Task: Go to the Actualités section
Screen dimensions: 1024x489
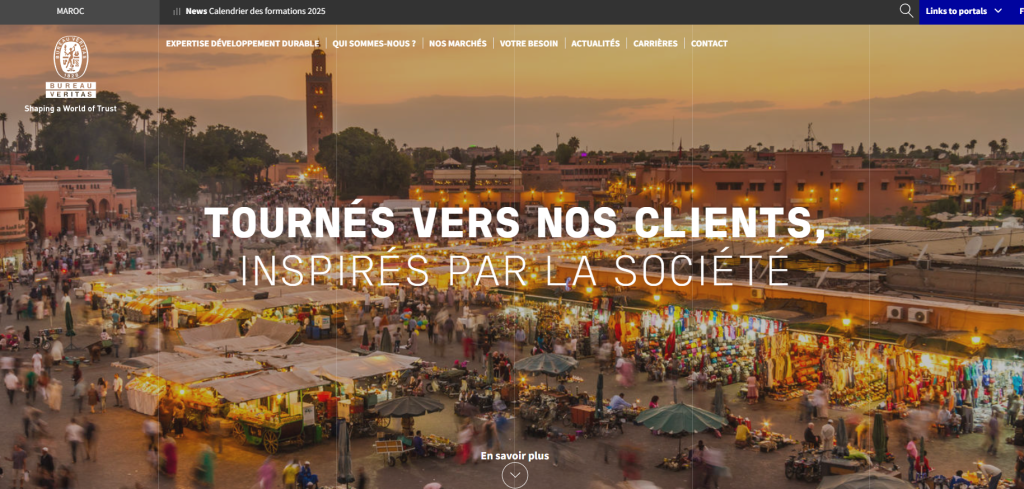Action: [595, 44]
